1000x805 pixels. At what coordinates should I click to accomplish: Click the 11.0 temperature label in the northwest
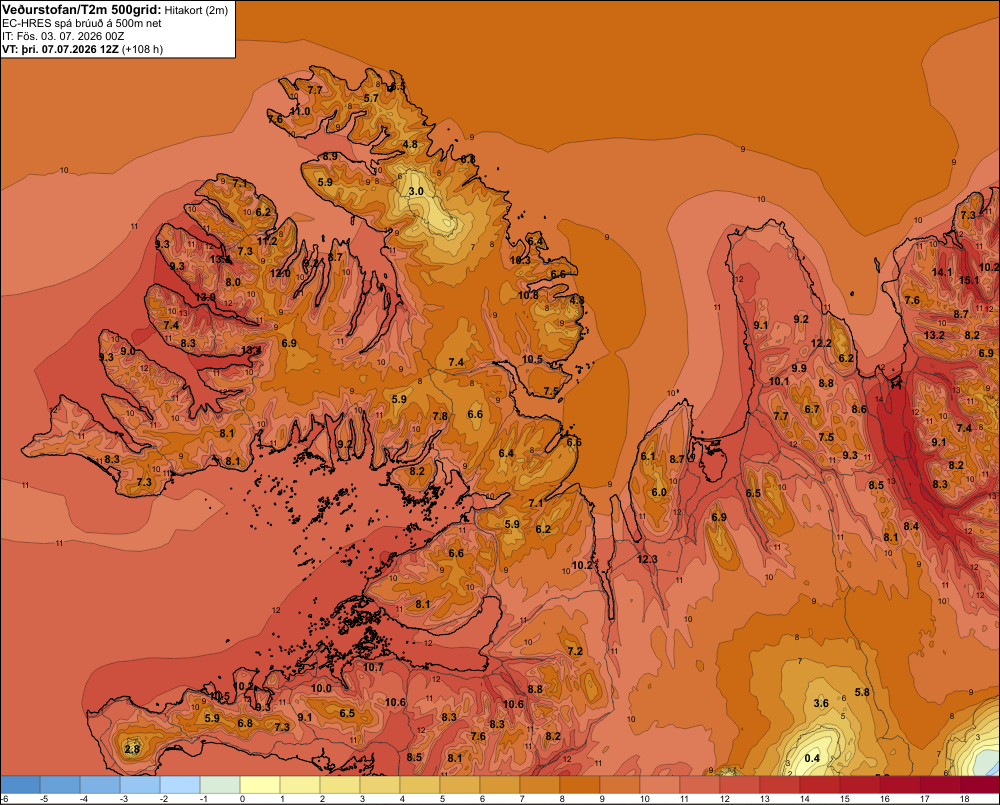click(299, 111)
